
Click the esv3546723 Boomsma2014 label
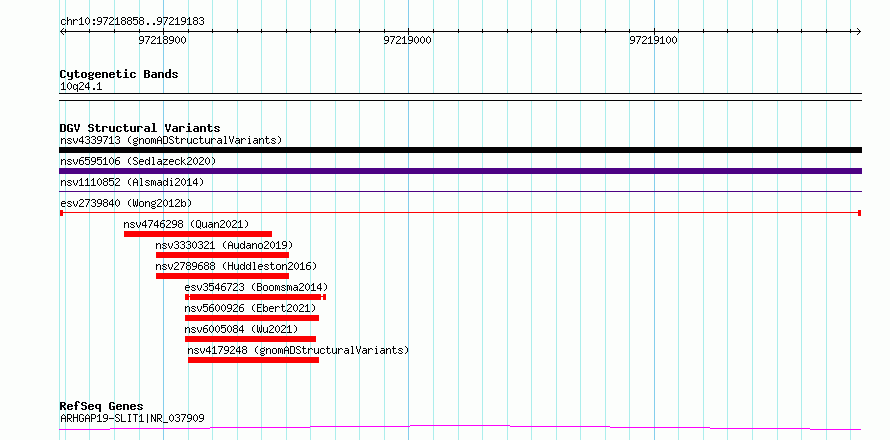point(256,287)
